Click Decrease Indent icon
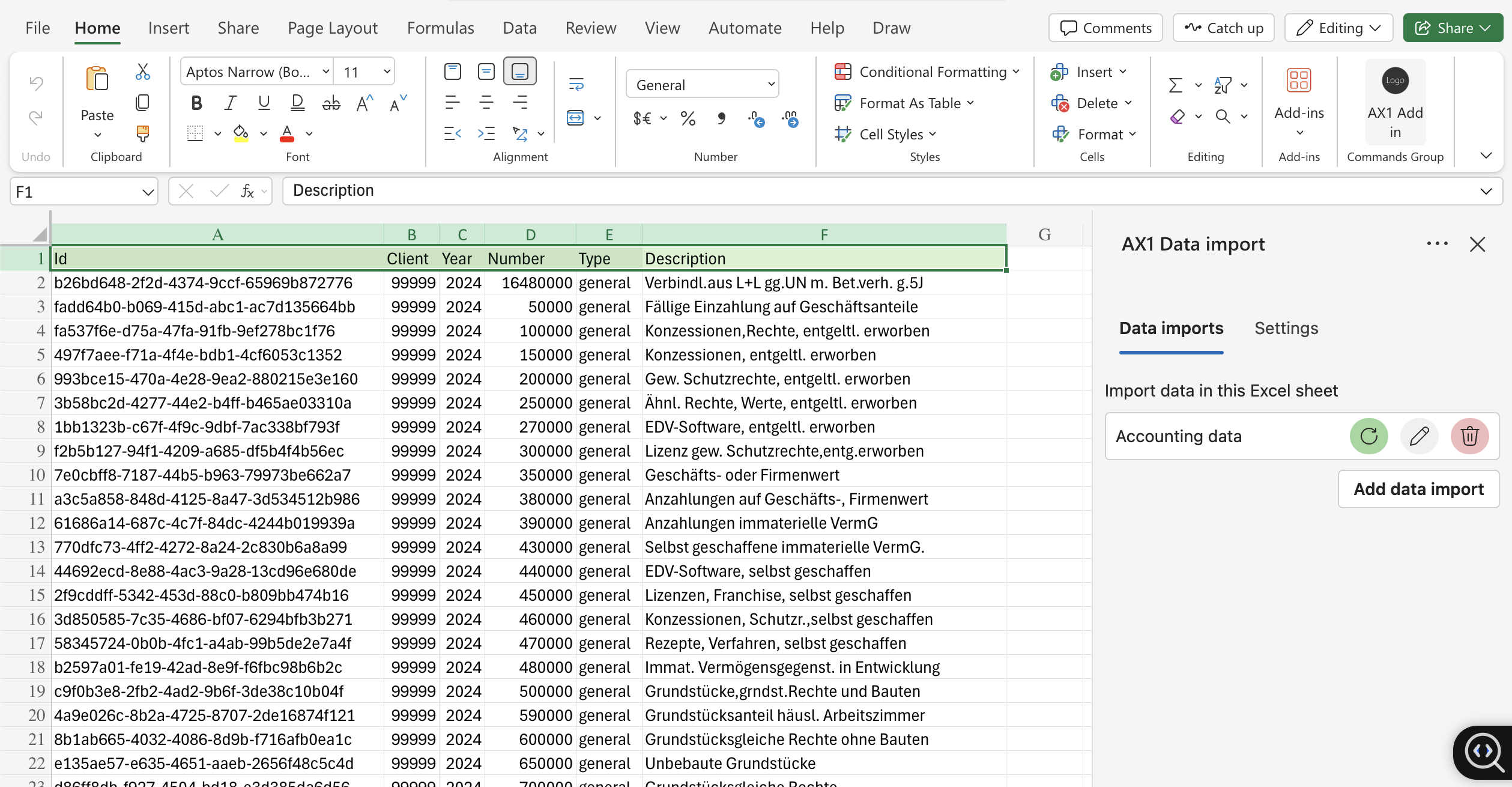 tap(453, 133)
